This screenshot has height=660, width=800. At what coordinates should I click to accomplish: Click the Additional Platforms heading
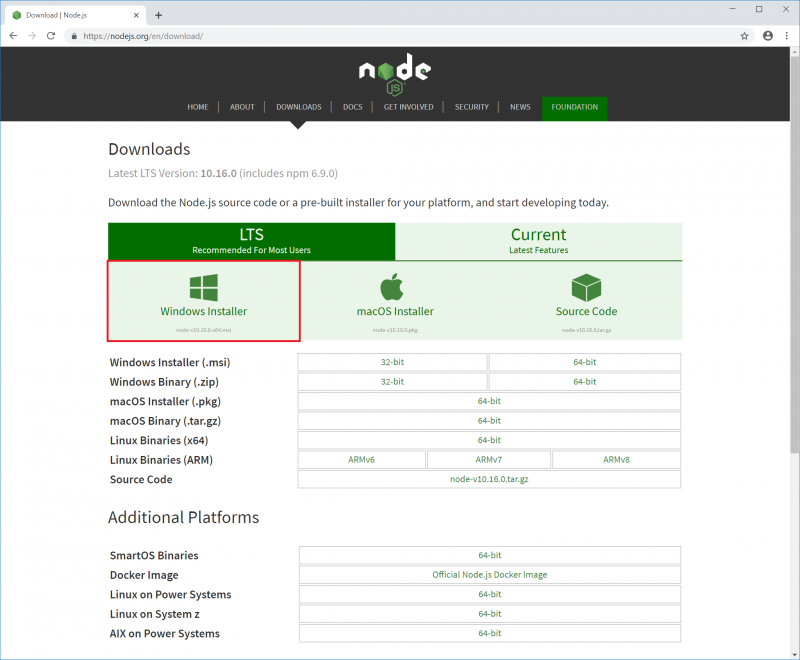click(x=184, y=517)
